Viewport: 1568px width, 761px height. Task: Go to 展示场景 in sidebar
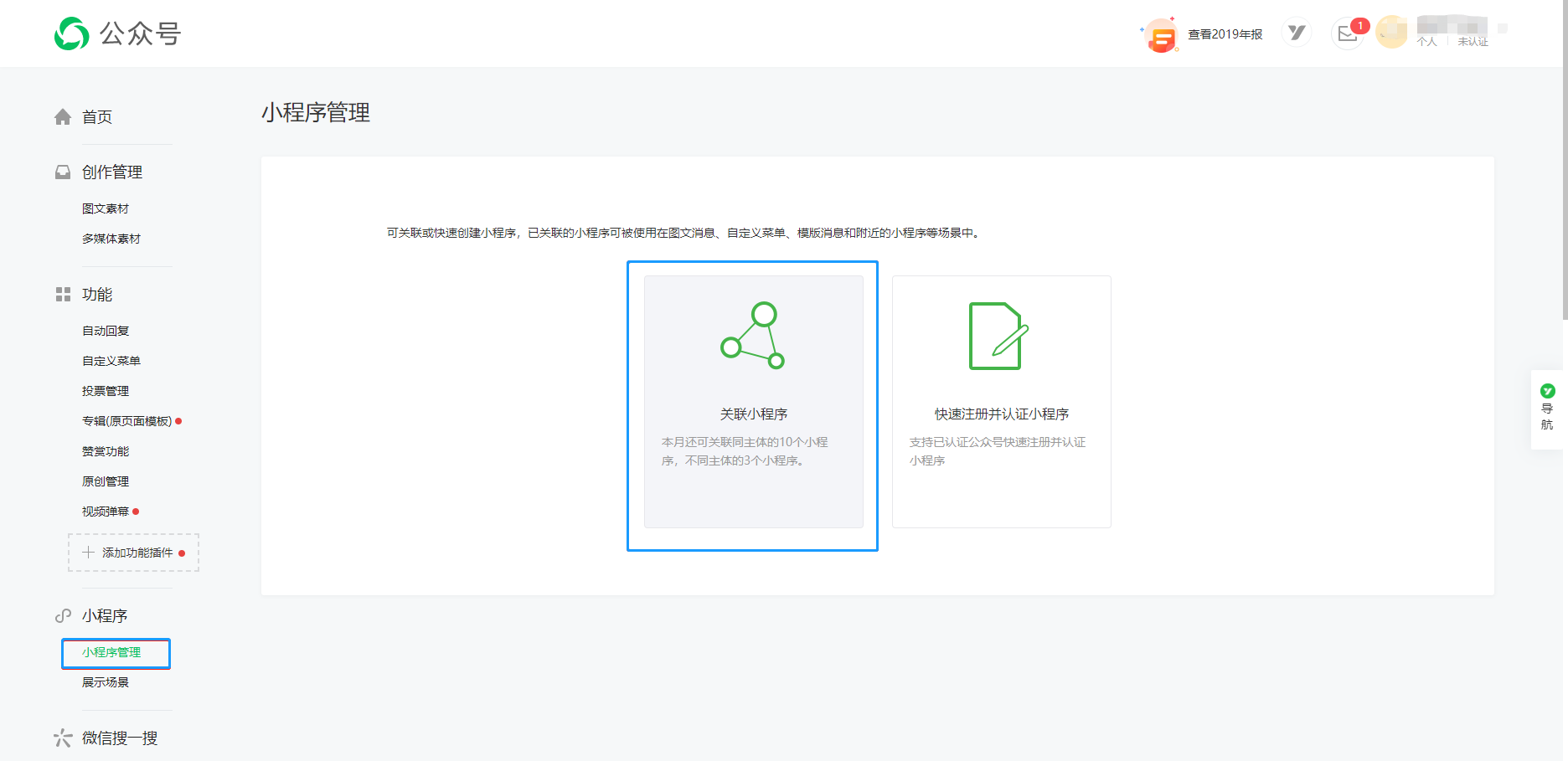pos(106,682)
